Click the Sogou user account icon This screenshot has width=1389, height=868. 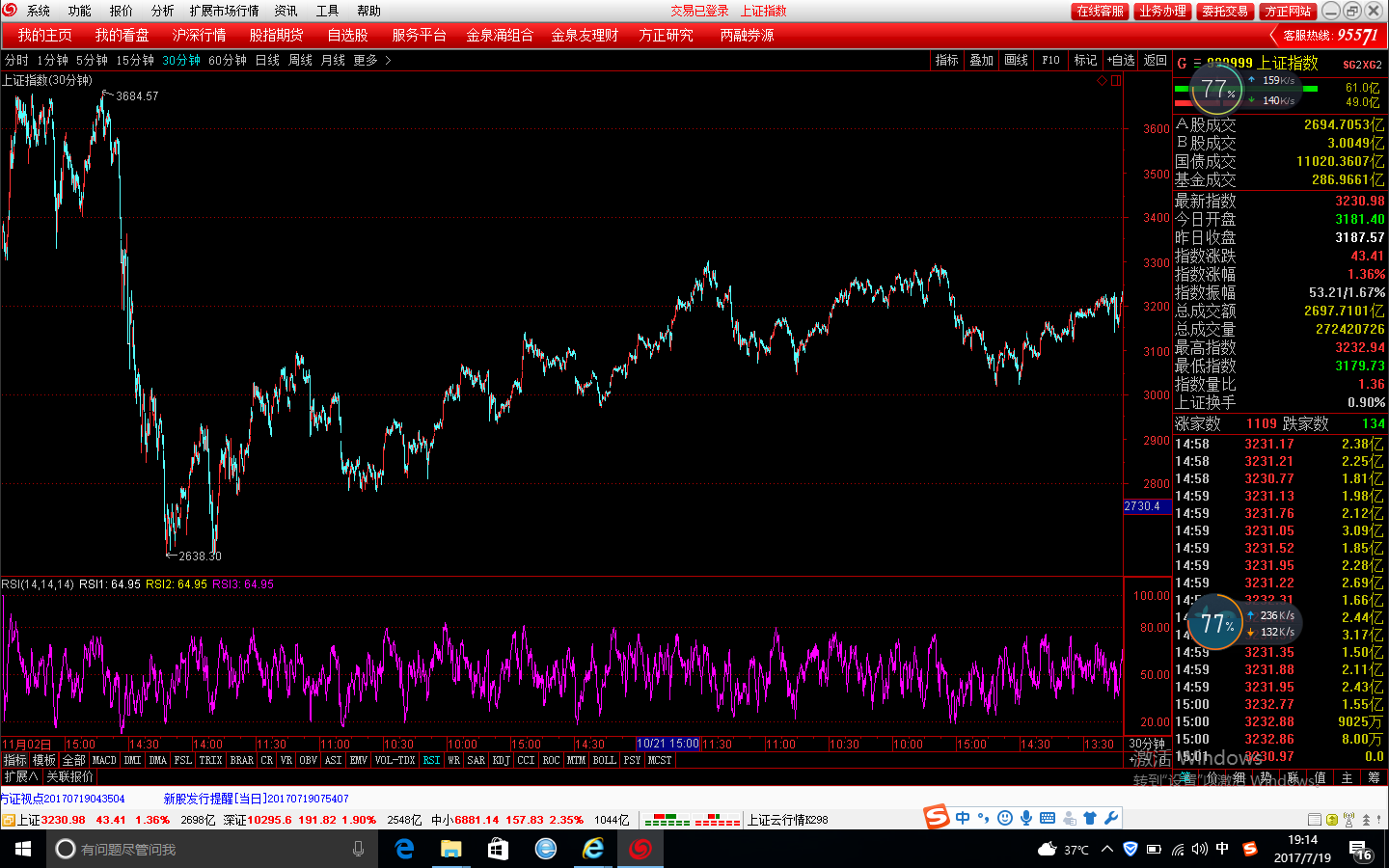[1069, 818]
